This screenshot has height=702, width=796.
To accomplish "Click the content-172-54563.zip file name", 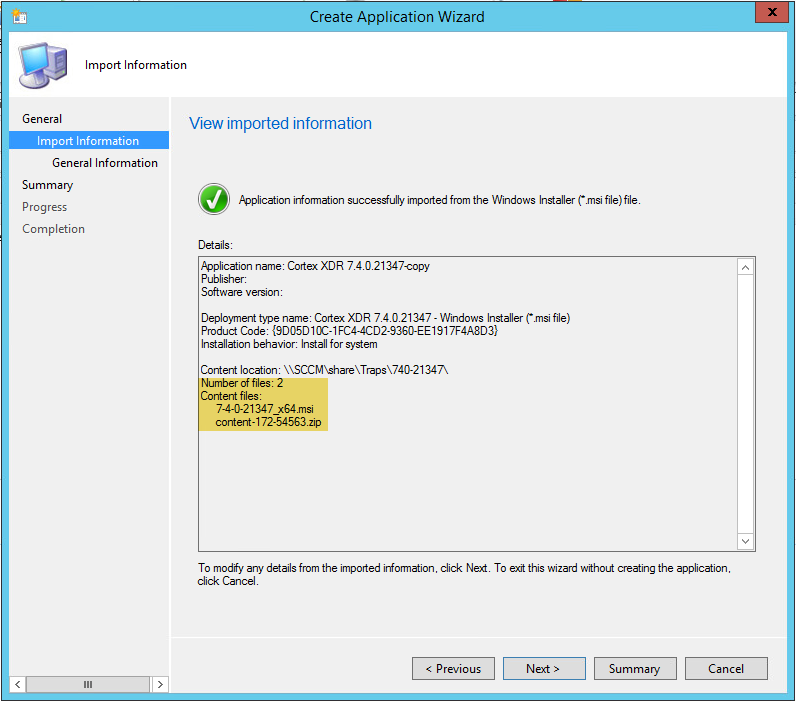I will [268, 422].
